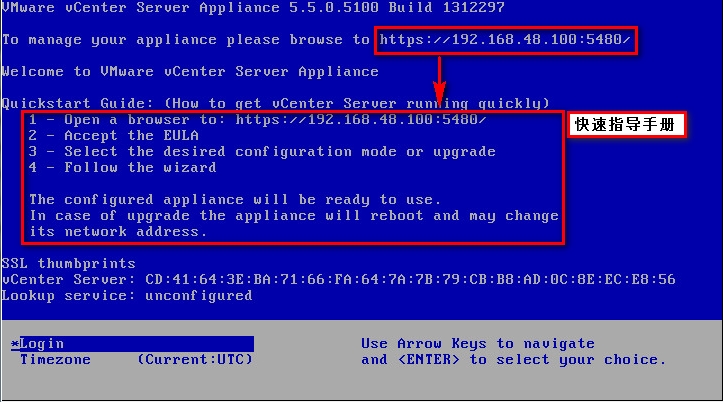
Task: Click "3 - Select the desired configuration mode" line
Action: click(x=262, y=152)
